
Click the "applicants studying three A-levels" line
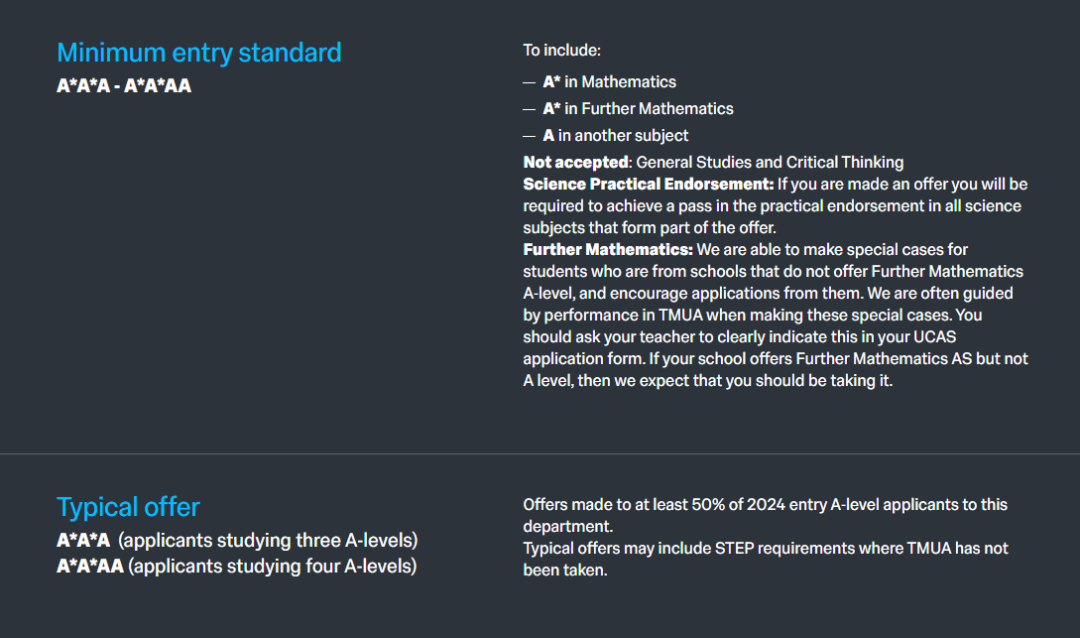pos(268,541)
